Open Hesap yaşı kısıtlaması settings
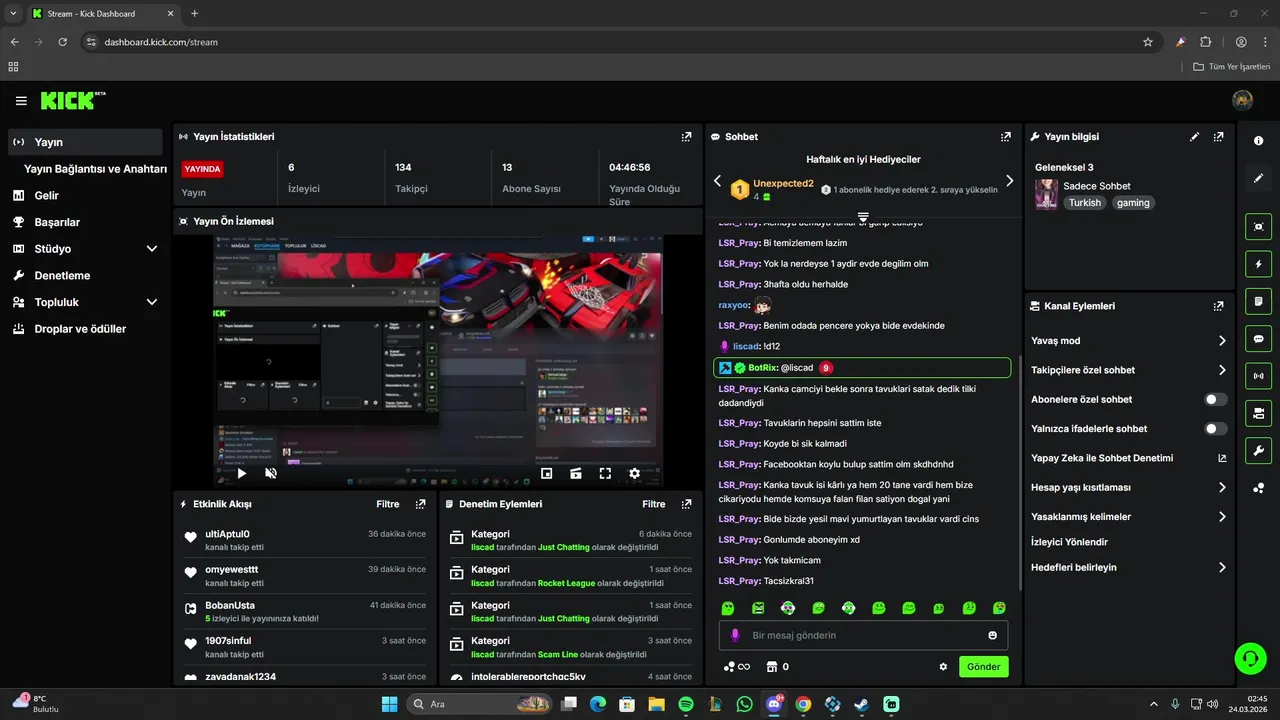Image resolution: width=1280 pixels, height=720 pixels. pyautogui.click(x=1129, y=488)
